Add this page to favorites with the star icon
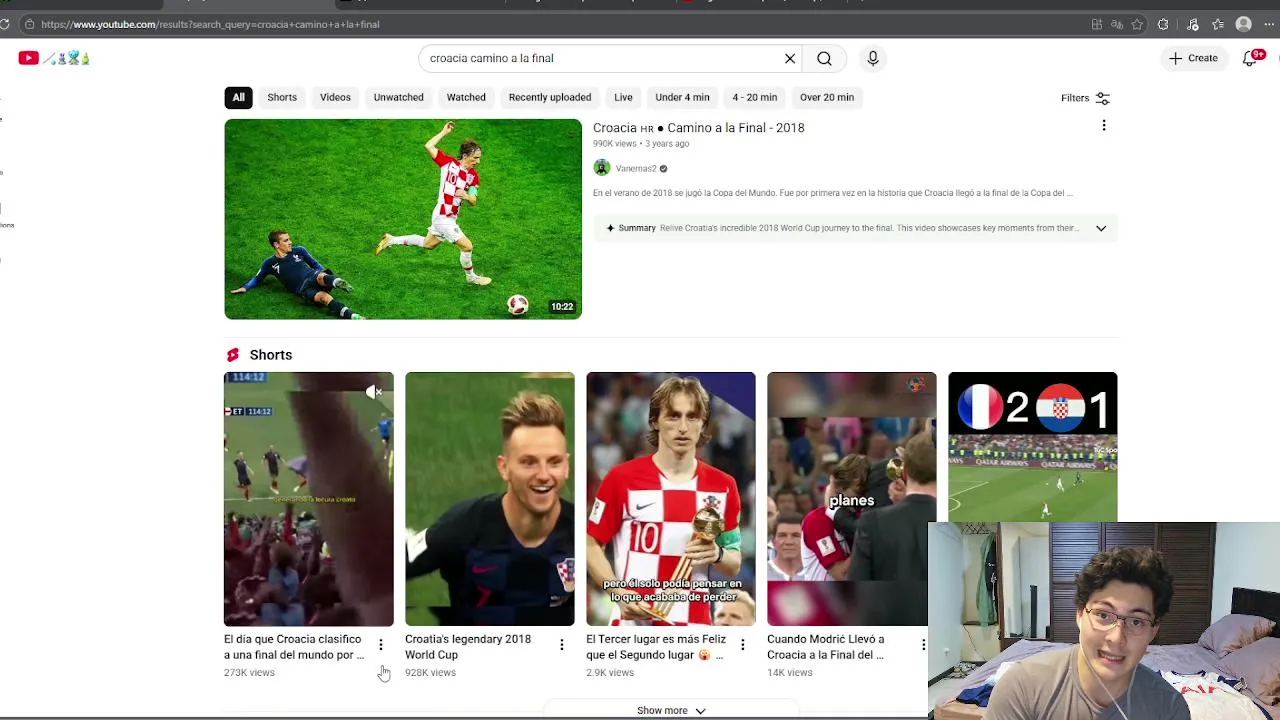 pyautogui.click(x=1137, y=24)
